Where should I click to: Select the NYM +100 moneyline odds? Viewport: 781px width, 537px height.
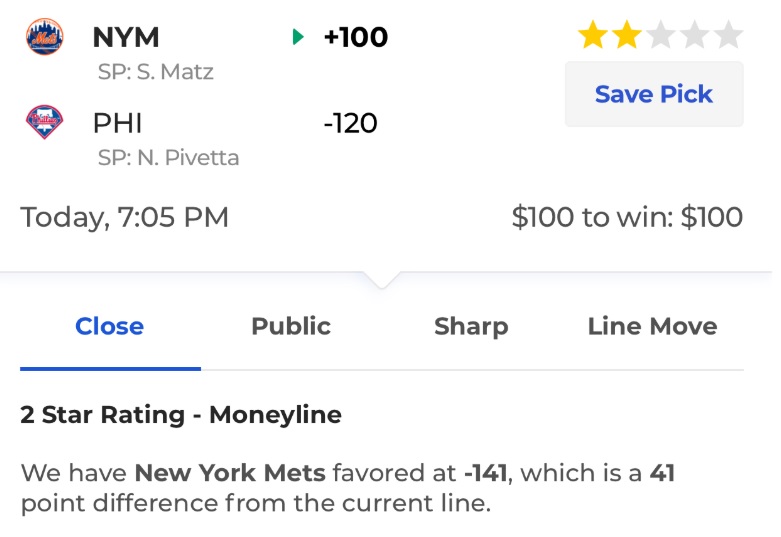(x=356, y=37)
